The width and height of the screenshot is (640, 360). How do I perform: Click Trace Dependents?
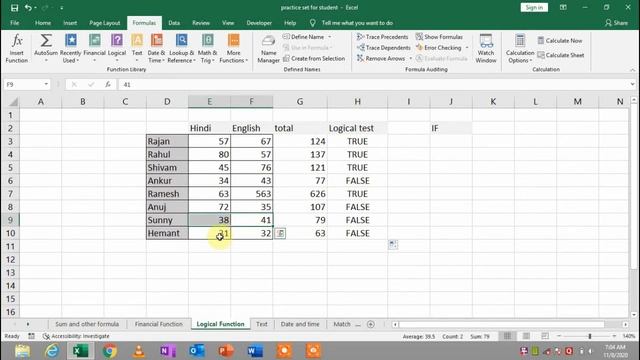(384, 48)
